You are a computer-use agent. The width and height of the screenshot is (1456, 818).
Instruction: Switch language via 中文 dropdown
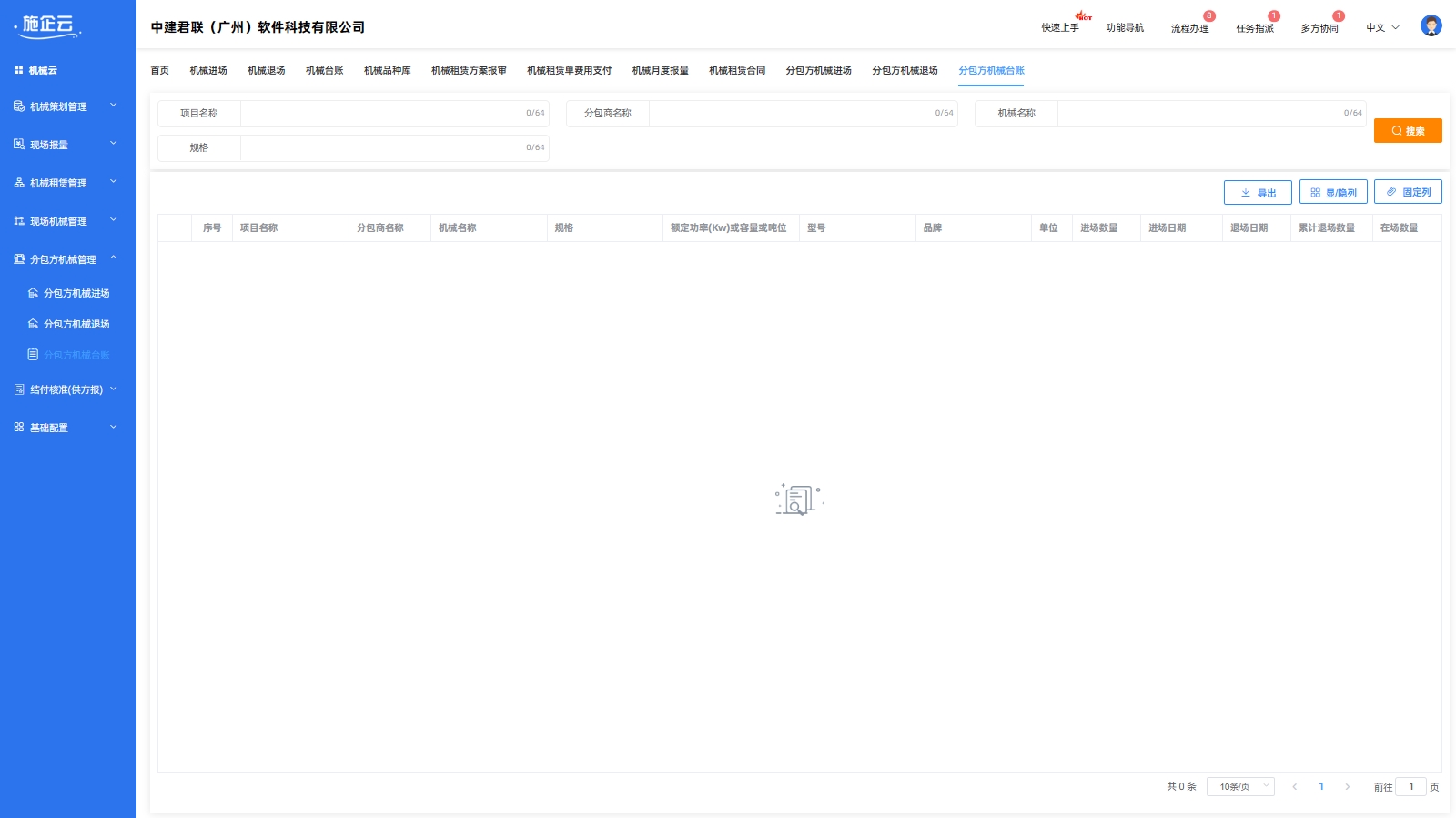point(1381,28)
